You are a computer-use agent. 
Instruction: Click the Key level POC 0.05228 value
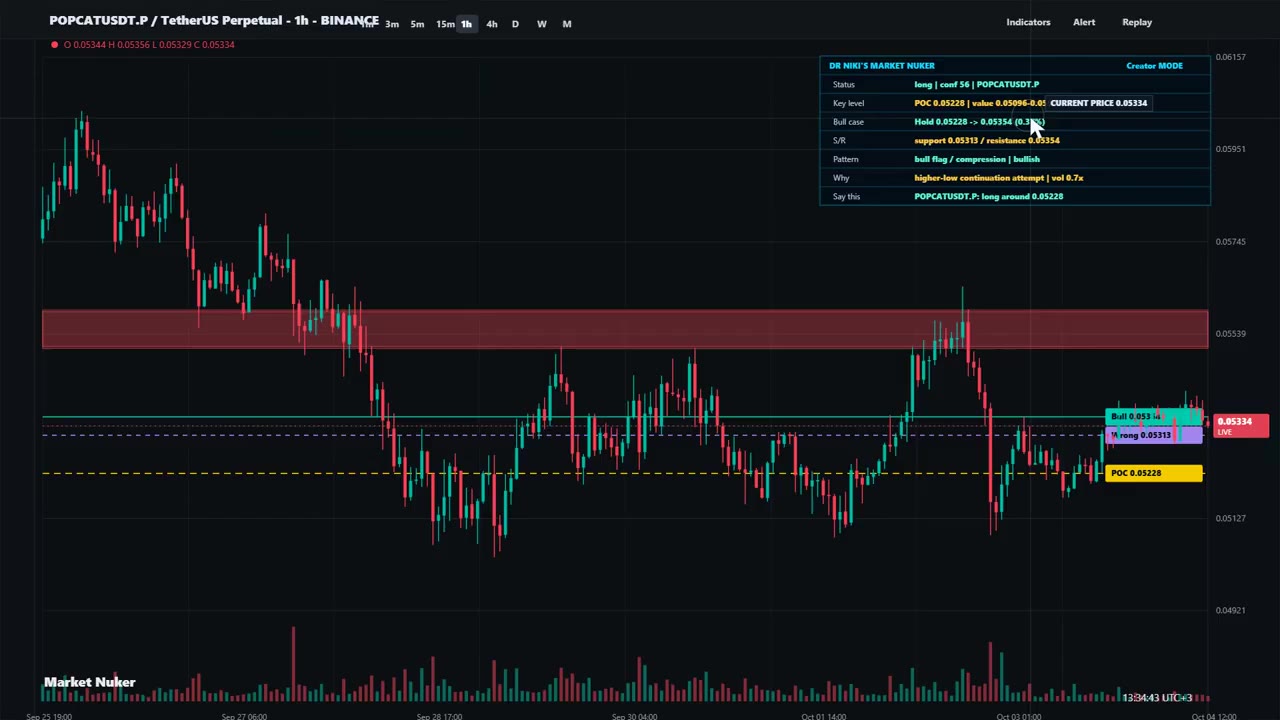tap(978, 103)
